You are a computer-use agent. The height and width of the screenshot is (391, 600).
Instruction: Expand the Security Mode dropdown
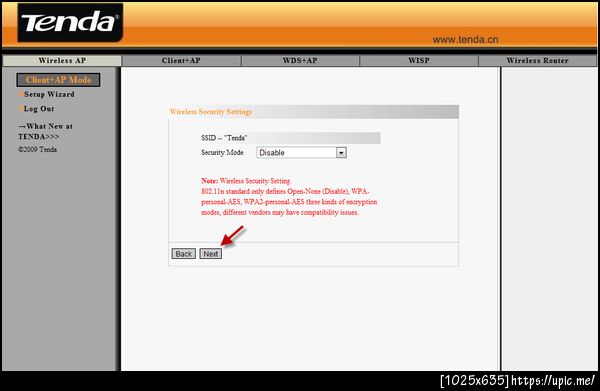click(x=302, y=153)
